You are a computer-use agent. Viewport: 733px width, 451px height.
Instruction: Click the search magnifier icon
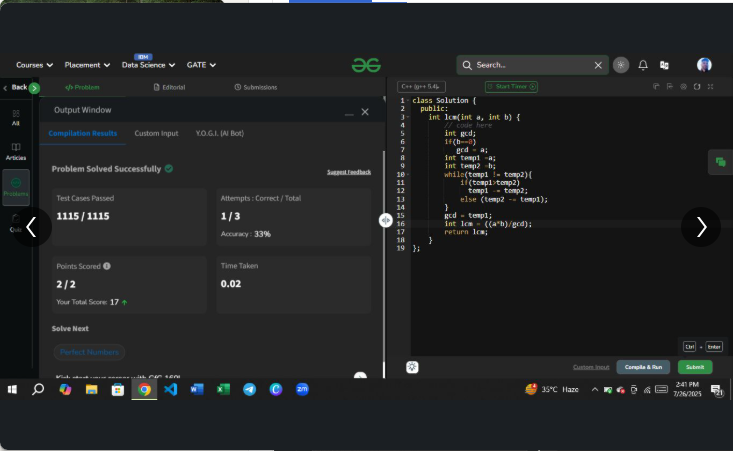[467, 65]
